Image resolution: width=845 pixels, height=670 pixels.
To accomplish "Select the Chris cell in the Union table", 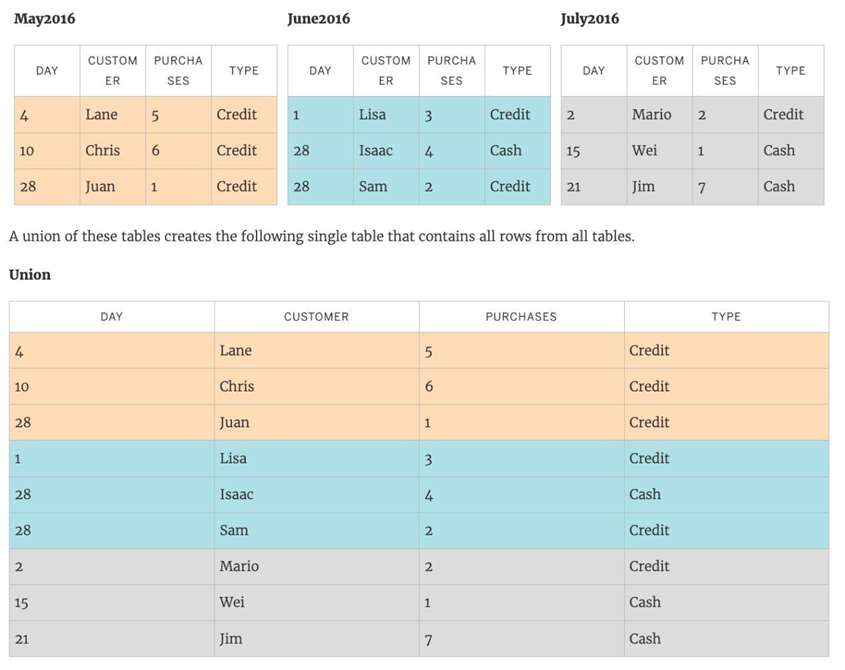I will pos(237,387).
